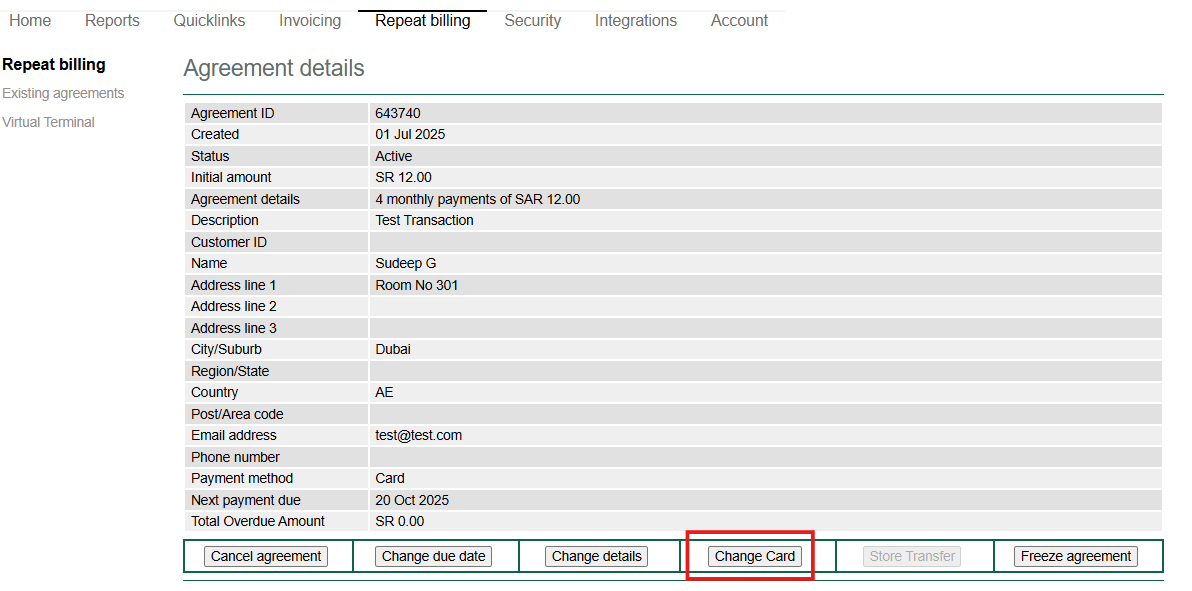Click the Status row label
This screenshot has height=591, width=1192.
coord(210,156)
